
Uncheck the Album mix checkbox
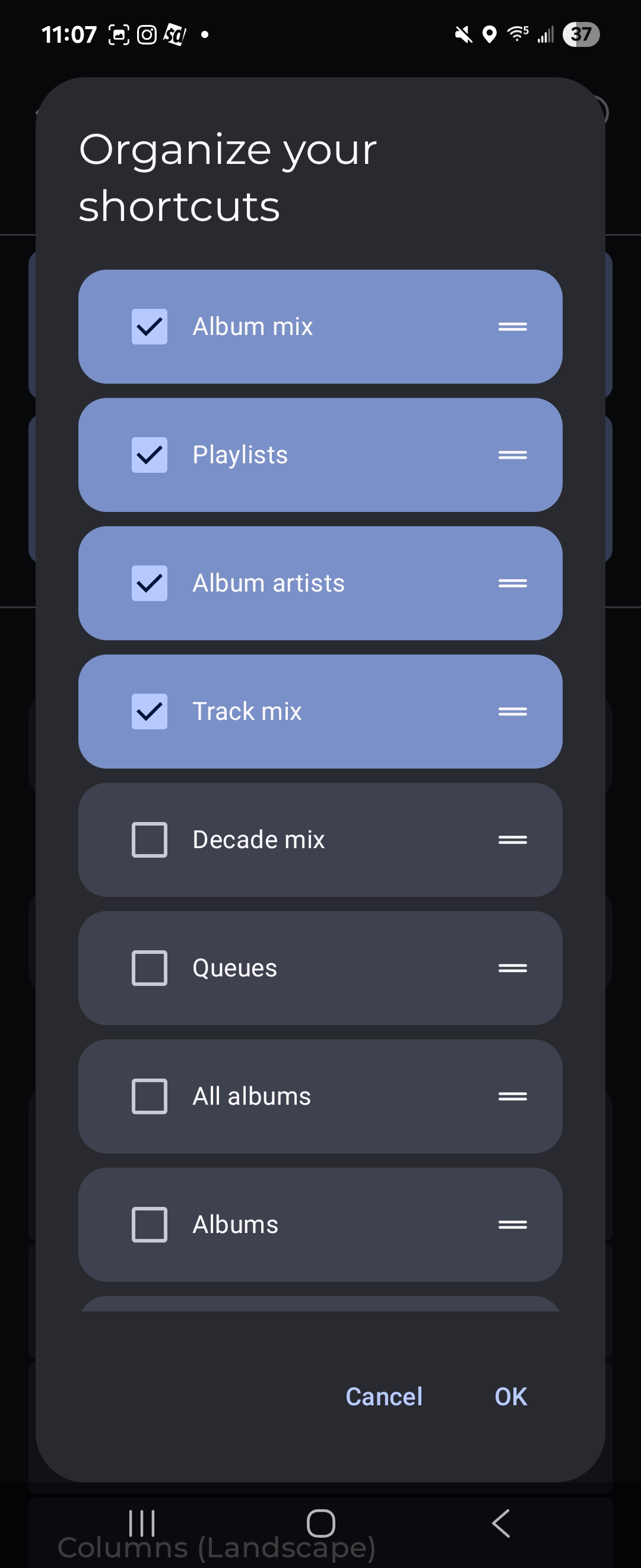150,327
